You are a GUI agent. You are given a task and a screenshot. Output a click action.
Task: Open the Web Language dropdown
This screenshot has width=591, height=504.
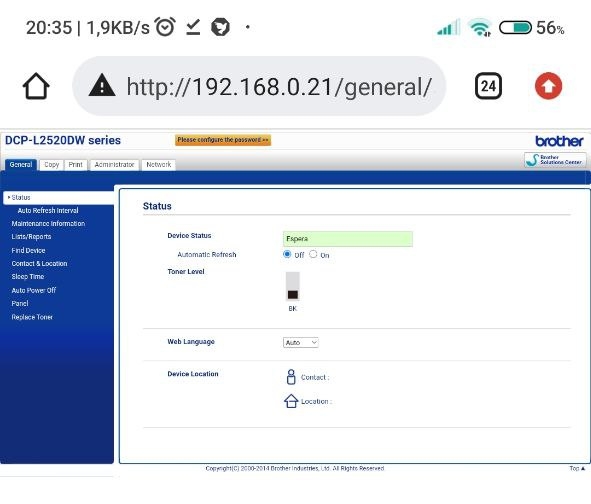301,342
